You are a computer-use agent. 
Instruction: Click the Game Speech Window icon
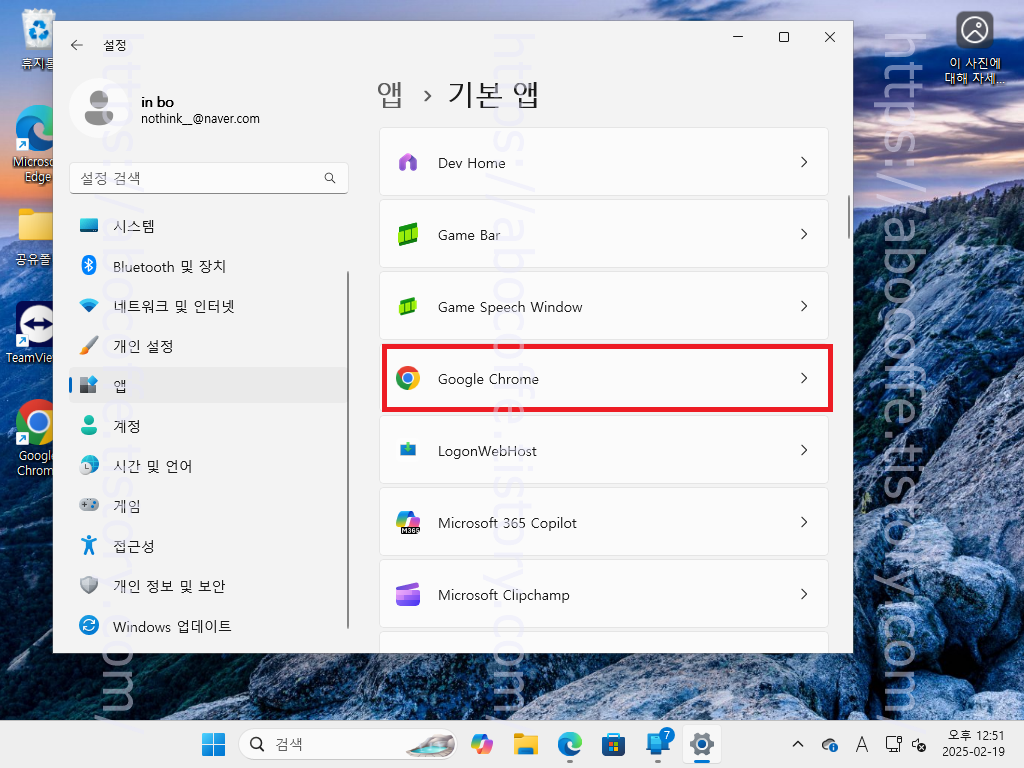[x=408, y=306]
